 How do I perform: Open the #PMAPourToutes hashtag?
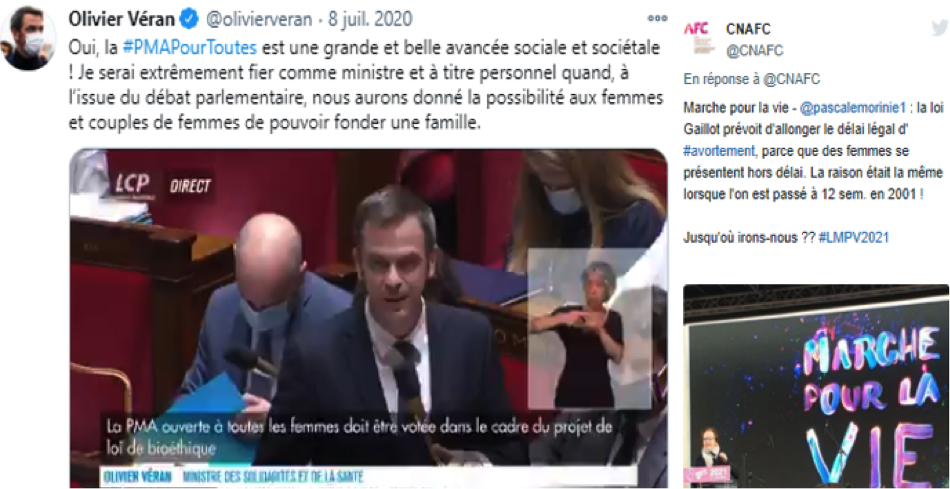[190, 47]
